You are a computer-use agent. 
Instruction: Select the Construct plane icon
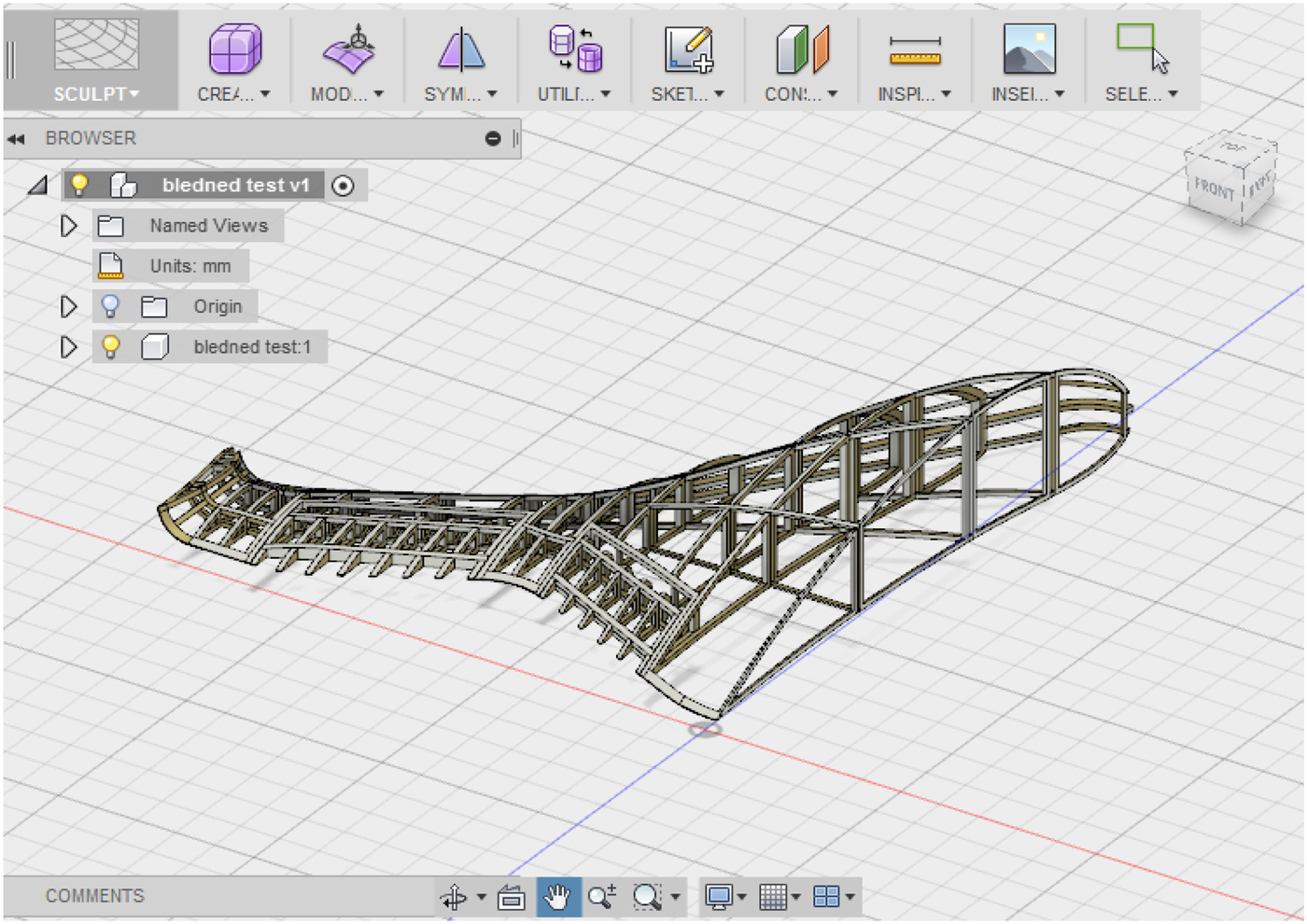point(802,49)
